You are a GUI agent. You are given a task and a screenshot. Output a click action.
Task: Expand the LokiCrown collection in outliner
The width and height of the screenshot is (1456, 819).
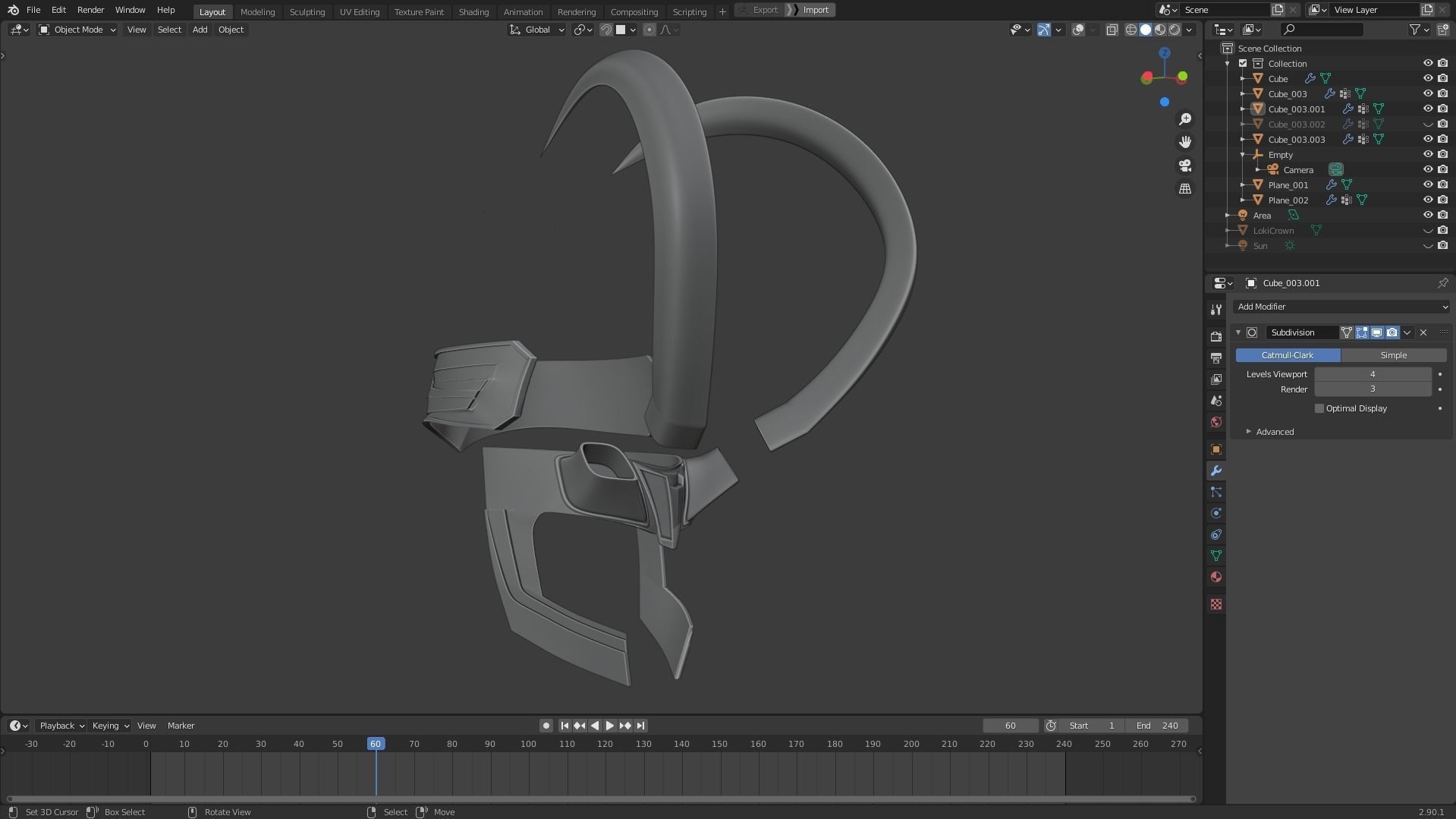tap(1228, 230)
